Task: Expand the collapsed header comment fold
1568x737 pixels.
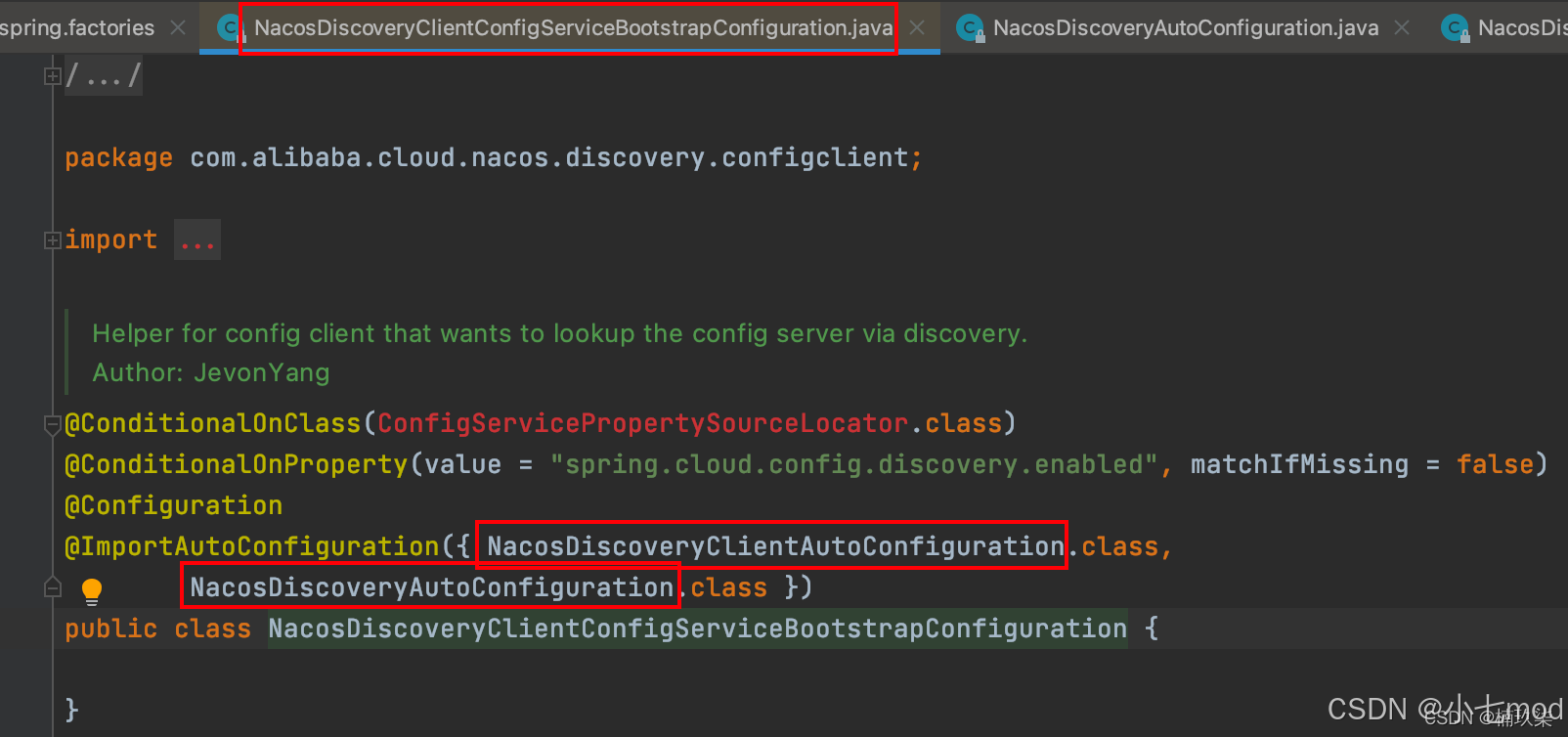Action: point(53,76)
